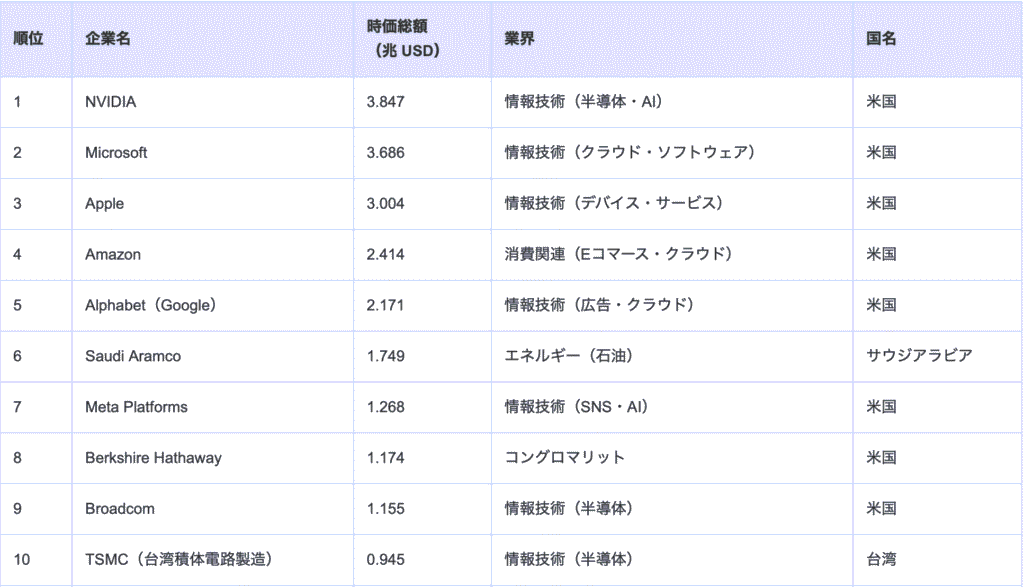Select the Amazon row name cell

click(x=113, y=255)
